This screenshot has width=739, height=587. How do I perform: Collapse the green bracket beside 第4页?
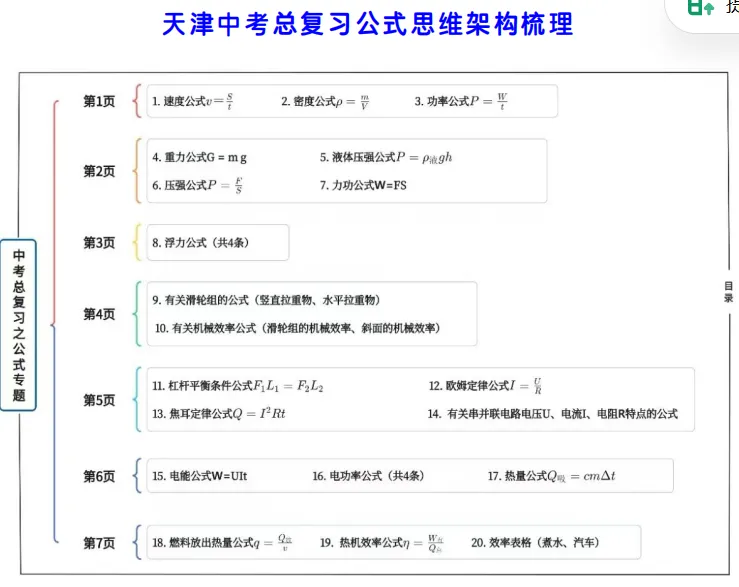[x=137, y=314]
